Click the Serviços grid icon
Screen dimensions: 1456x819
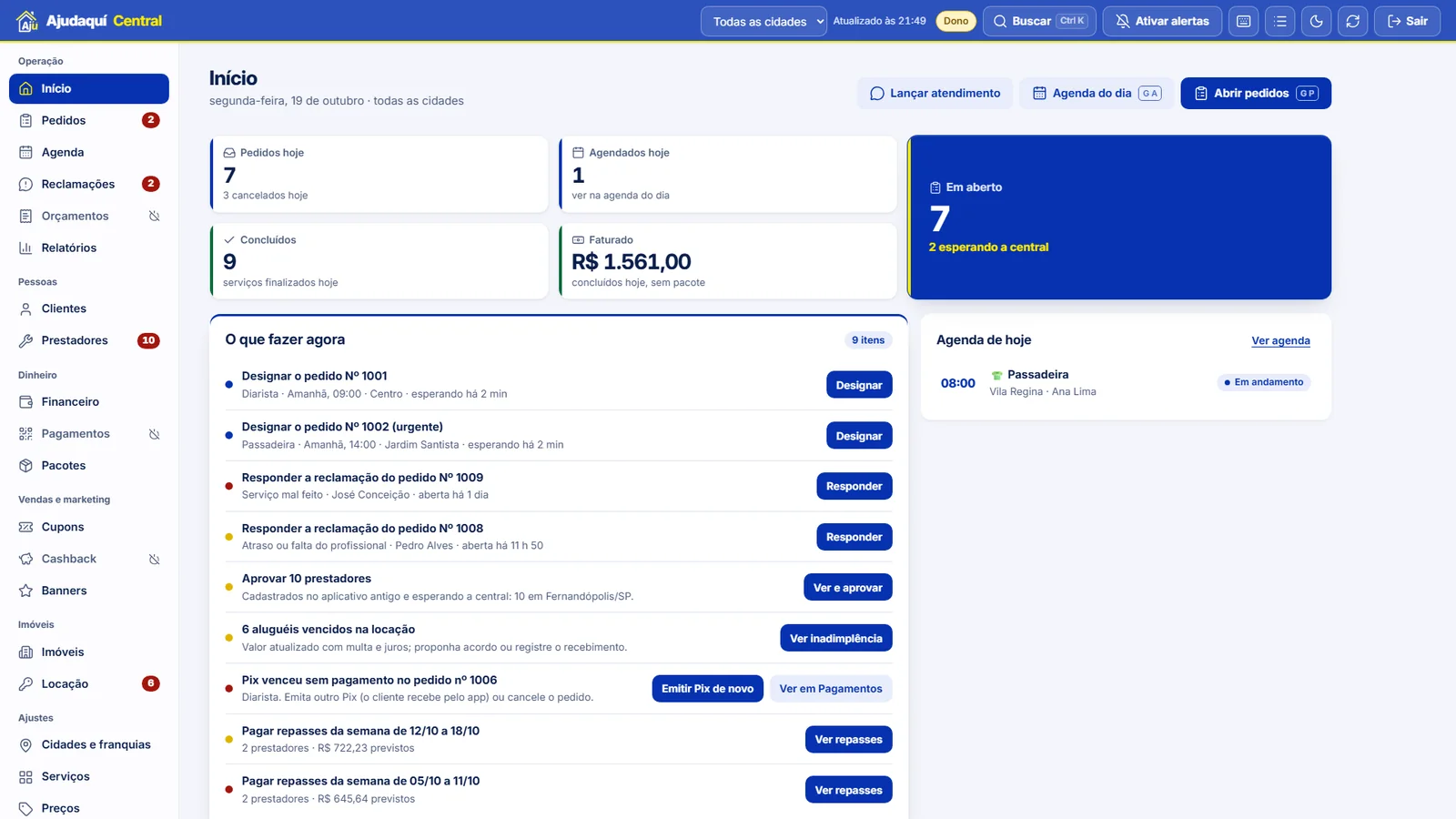tap(25, 776)
